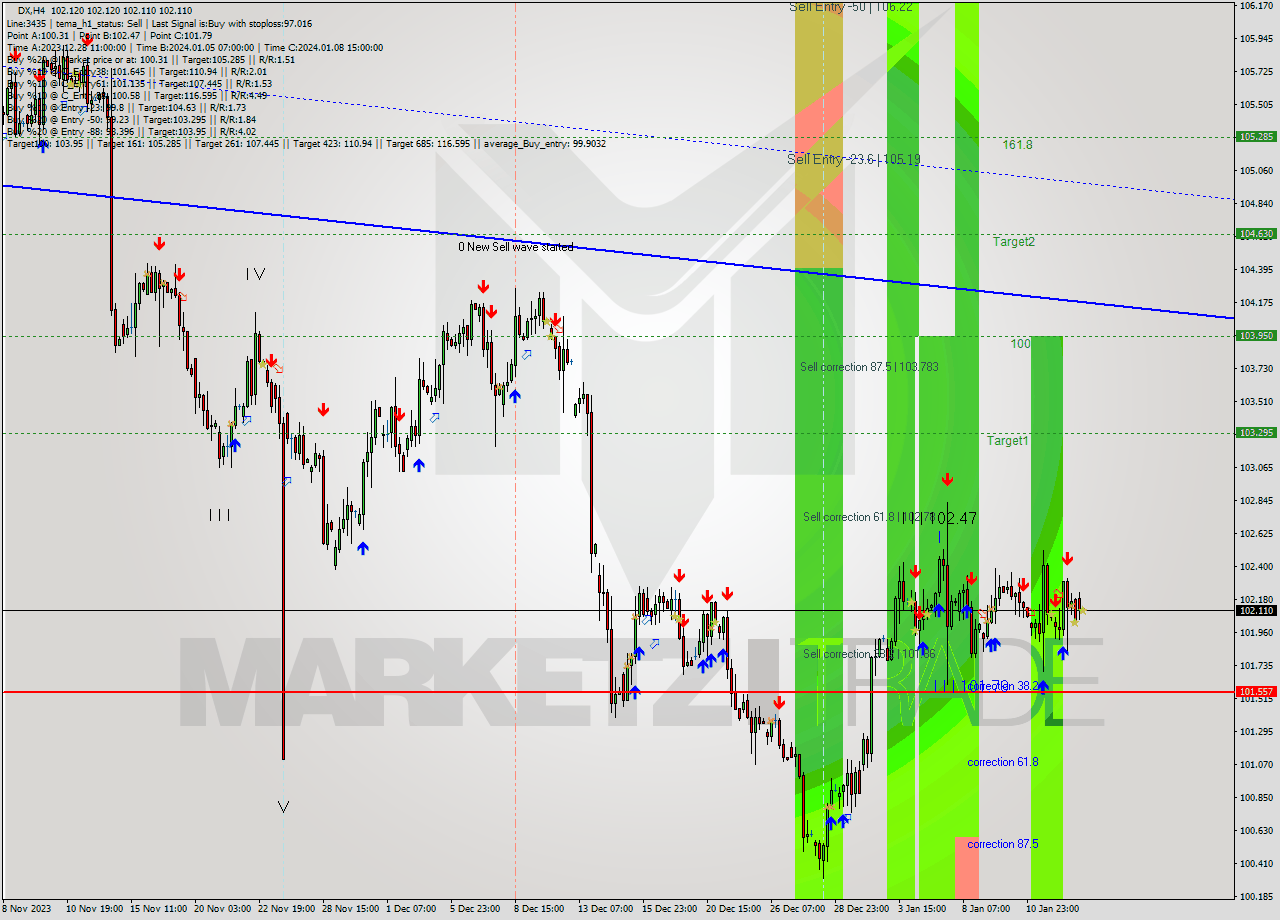Click the 161.8 Fibonacci label
1280x920 pixels.
1018,145
